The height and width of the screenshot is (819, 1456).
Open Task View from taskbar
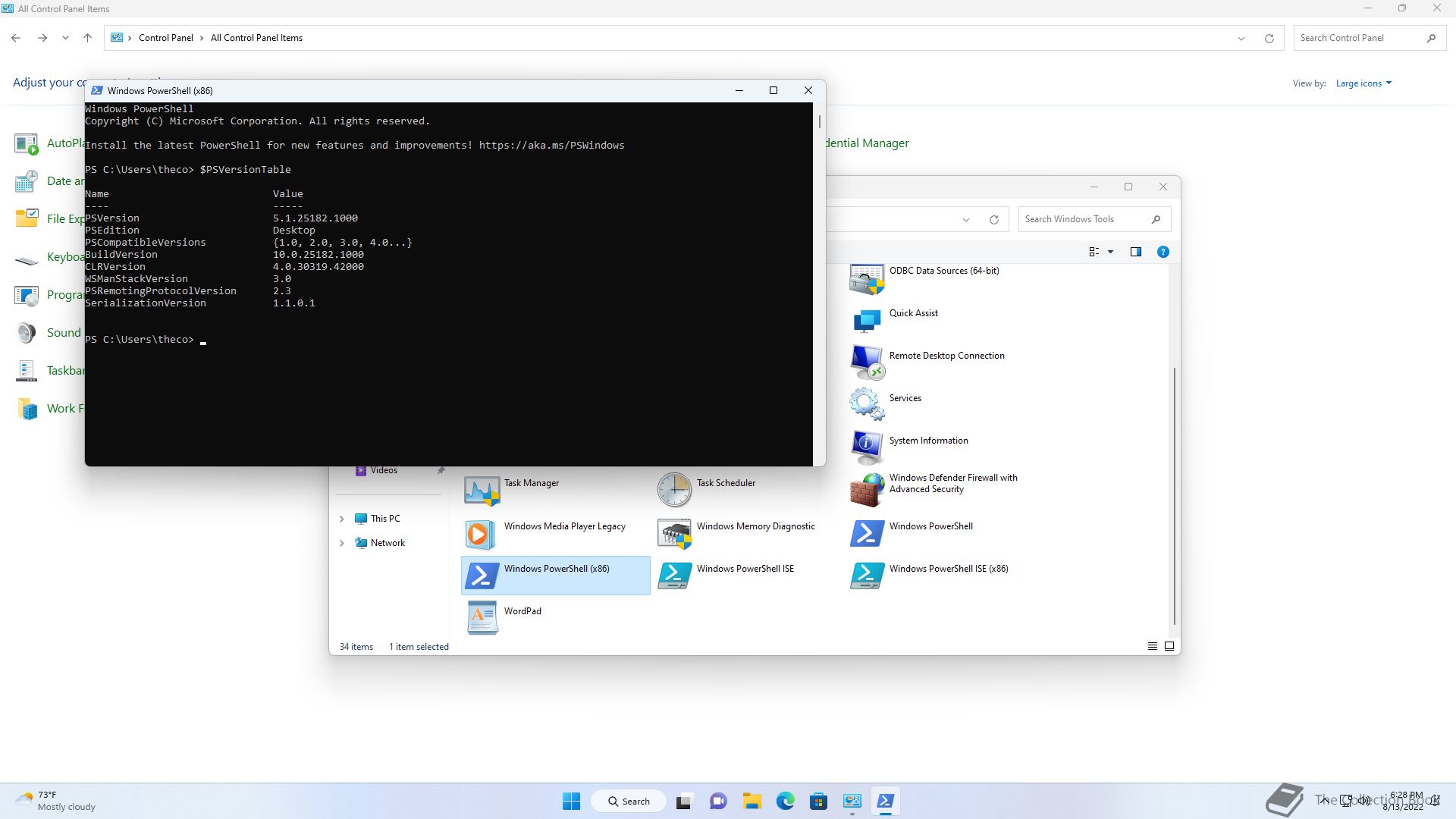tap(685, 801)
